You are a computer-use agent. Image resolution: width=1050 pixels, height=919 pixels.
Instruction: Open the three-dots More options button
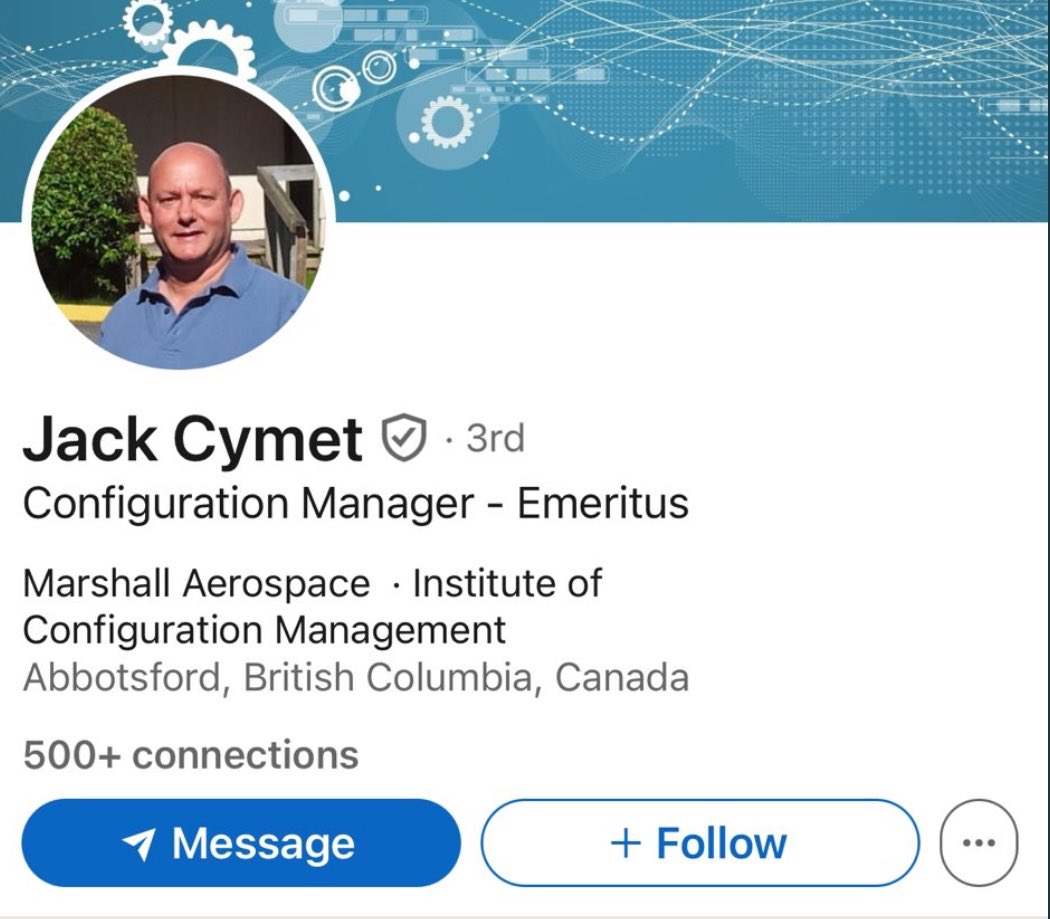pos(979,843)
